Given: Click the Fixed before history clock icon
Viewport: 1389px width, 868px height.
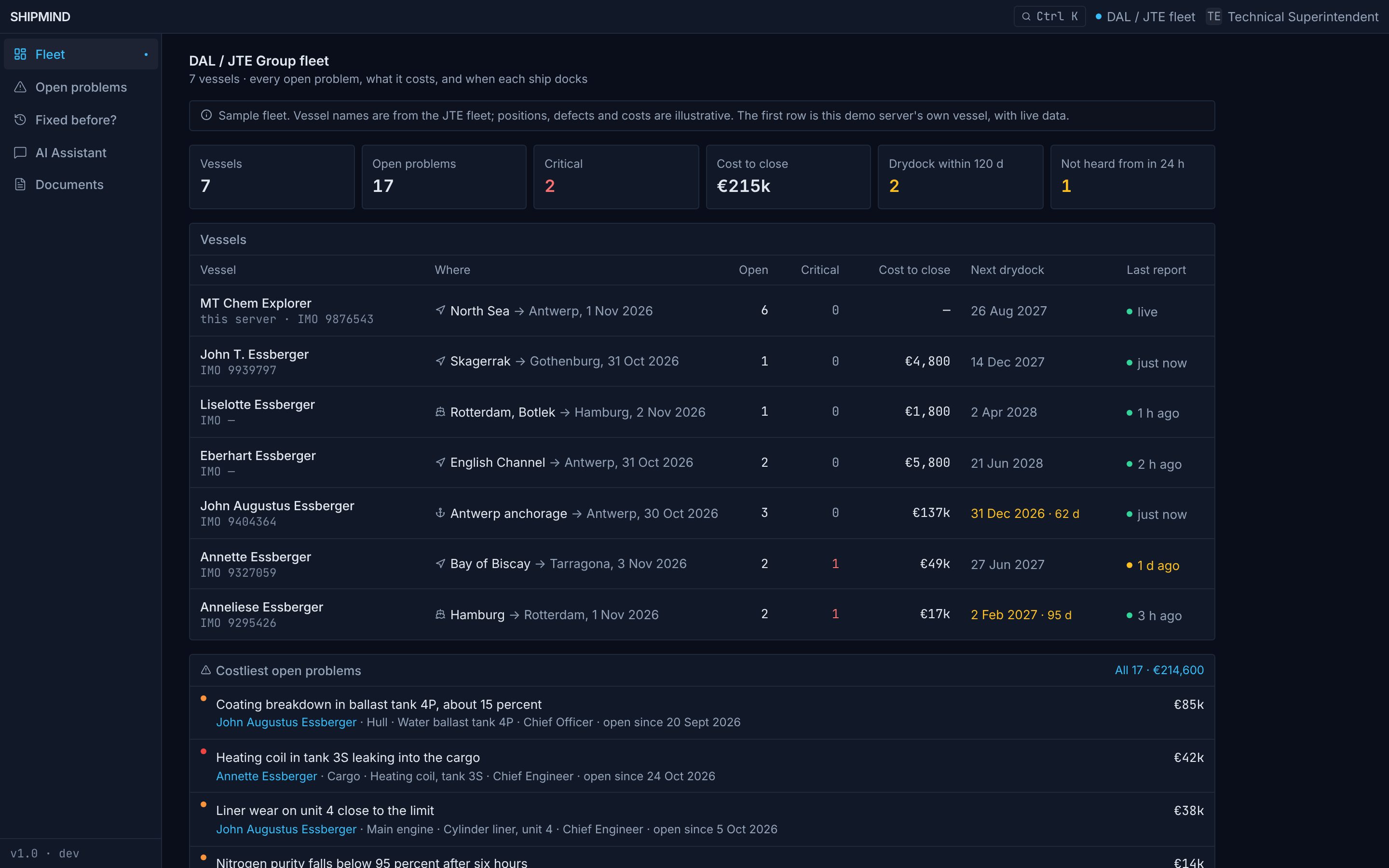Looking at the screenshot, I should click(x=20, y=120).
